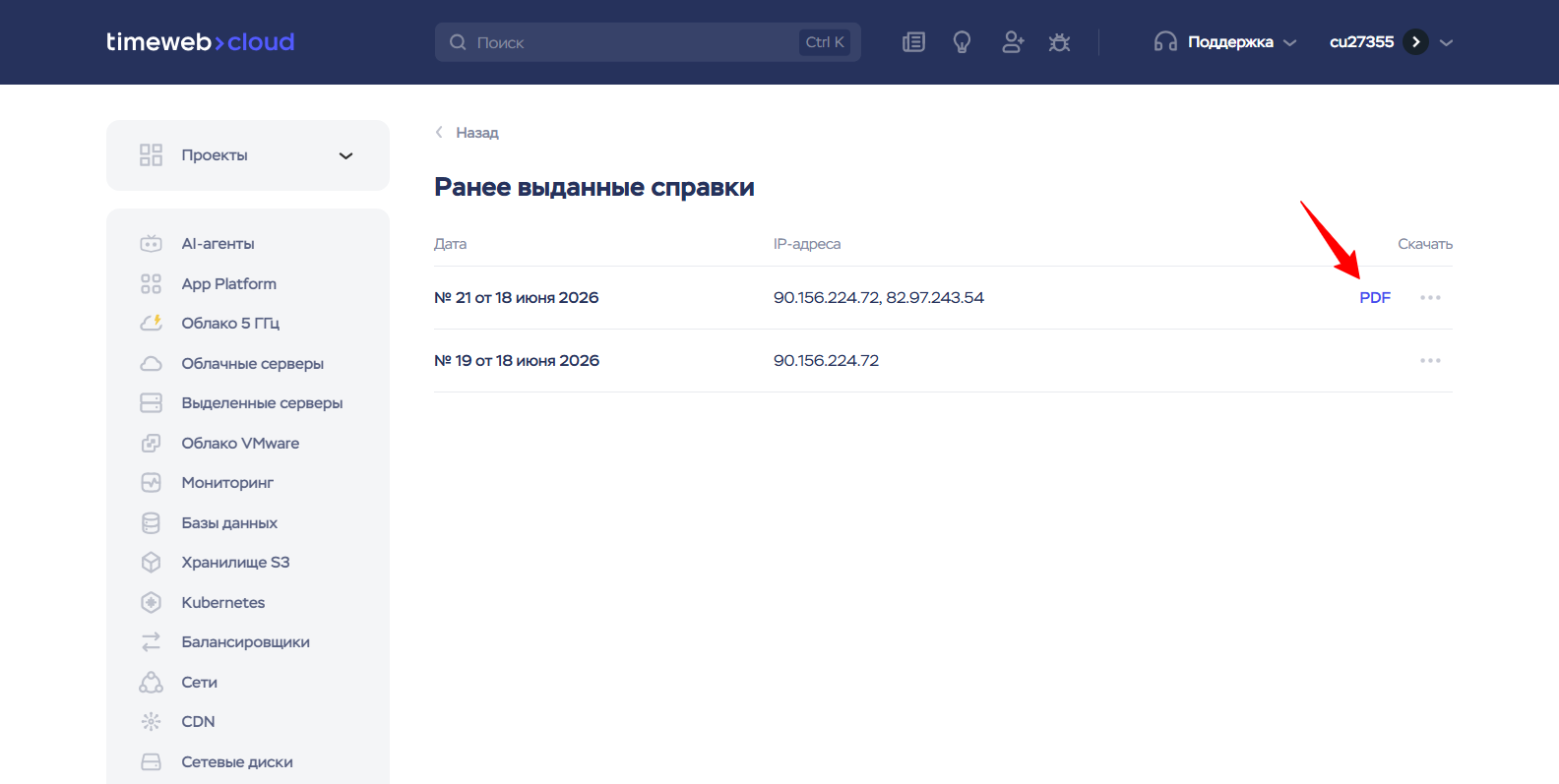Open Облако VMware menu label
The image size is (1559, 784).
[x=240, y=443]
